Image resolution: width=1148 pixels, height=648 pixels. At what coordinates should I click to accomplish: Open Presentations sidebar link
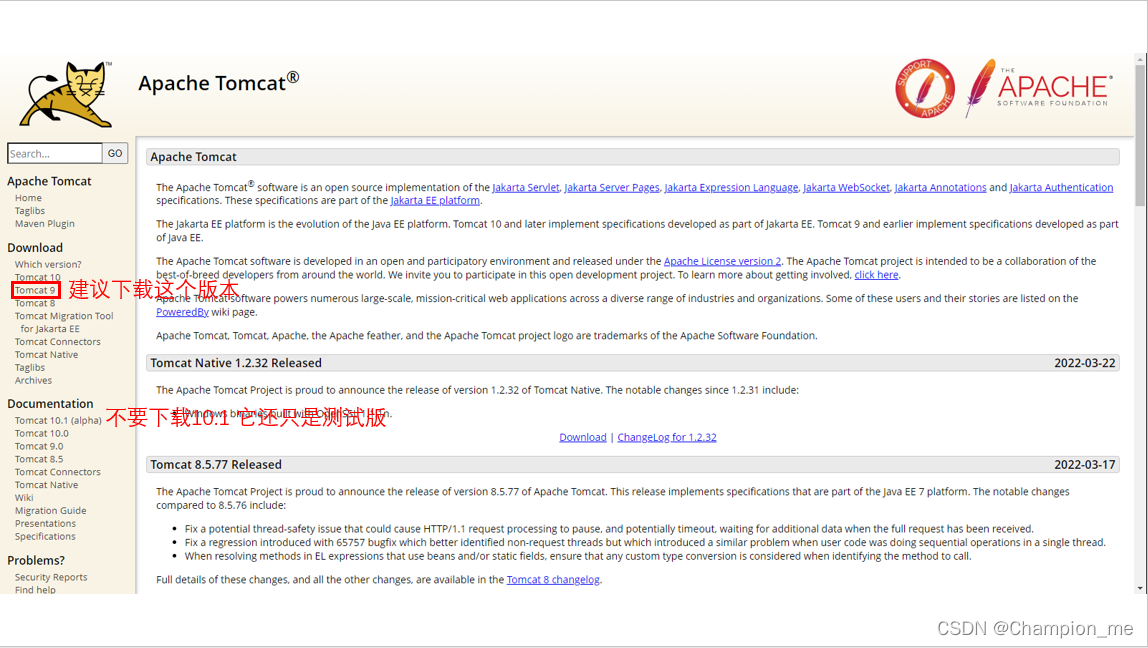coord(45,524)
